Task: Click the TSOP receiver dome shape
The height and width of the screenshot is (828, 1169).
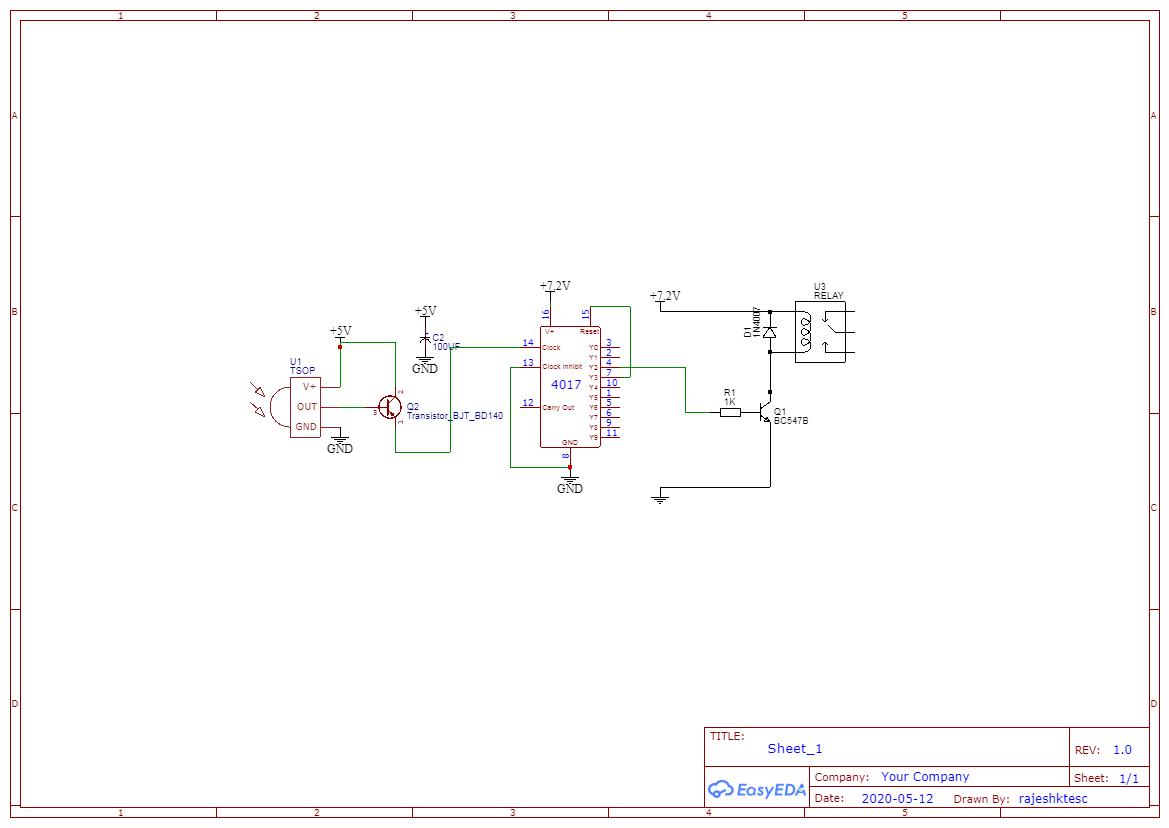Action: (x=280, y=408)
